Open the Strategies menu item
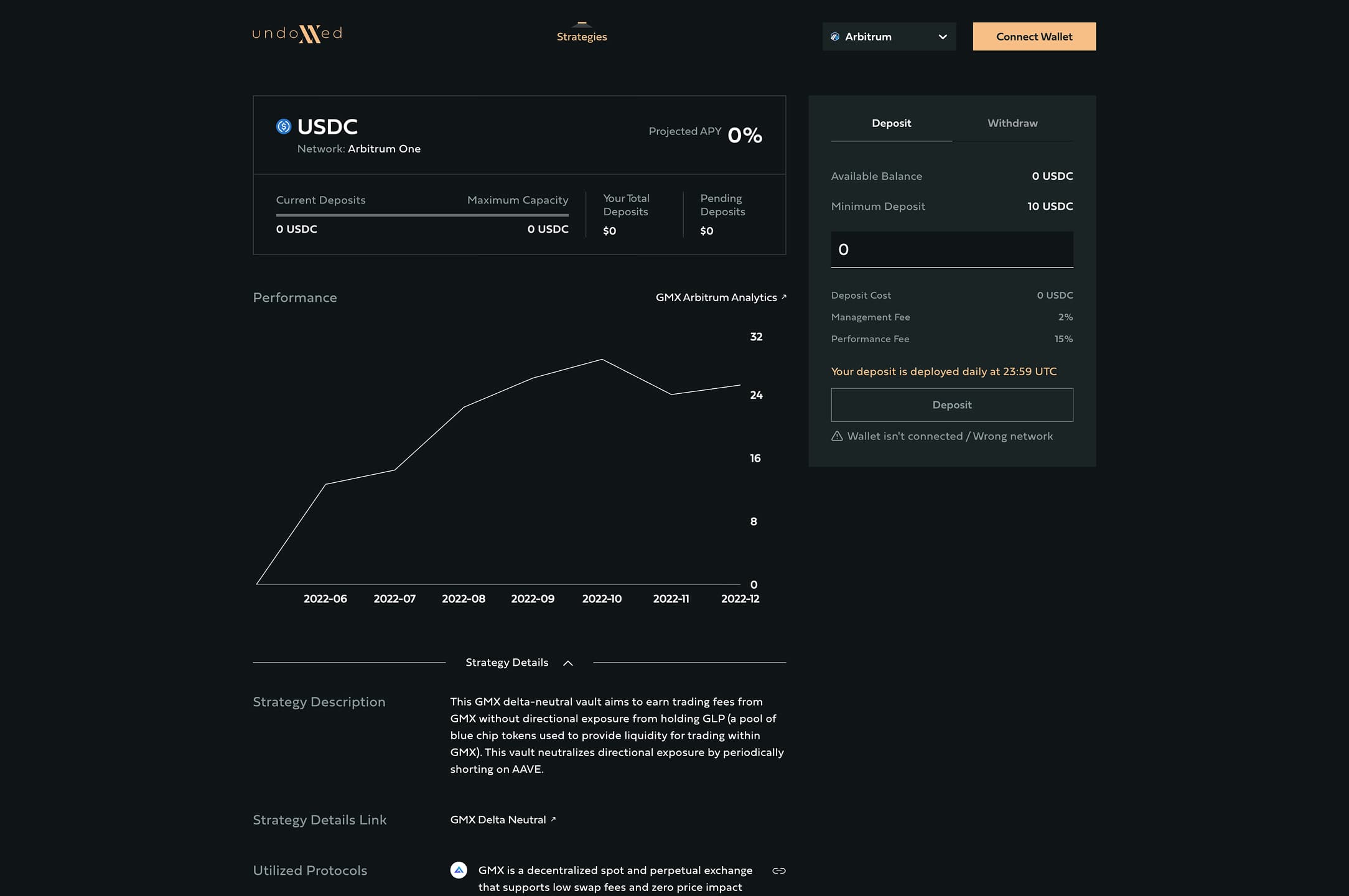 582,37
